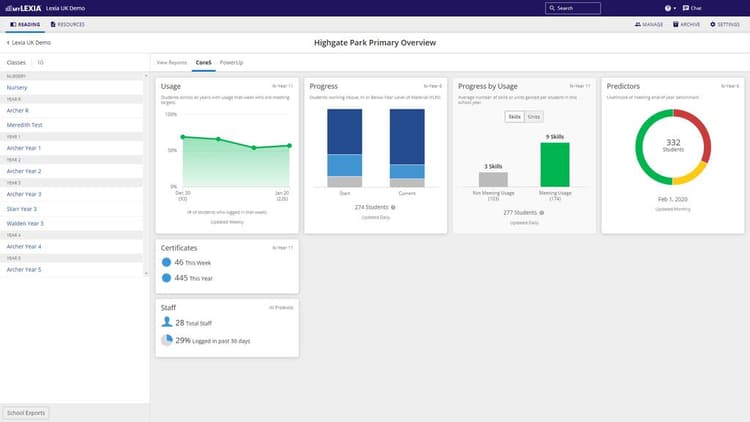Switch to the PowerUp tab
Screen dimensions: 750x422
(231, 62)
